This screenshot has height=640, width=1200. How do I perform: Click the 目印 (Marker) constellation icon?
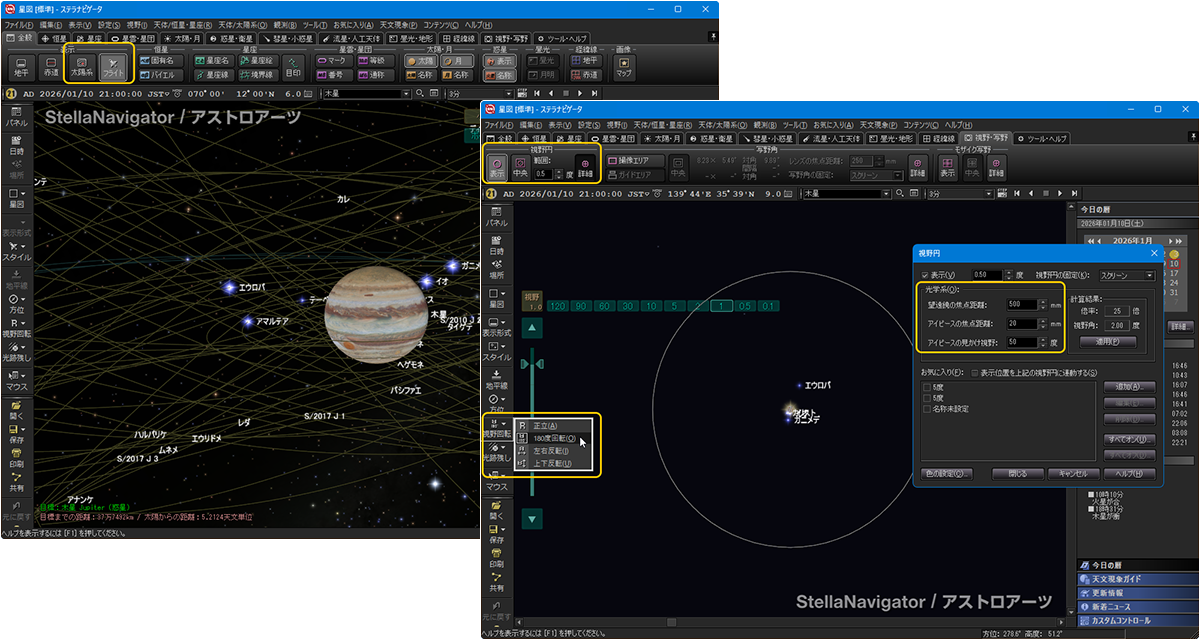pos(293,68)
